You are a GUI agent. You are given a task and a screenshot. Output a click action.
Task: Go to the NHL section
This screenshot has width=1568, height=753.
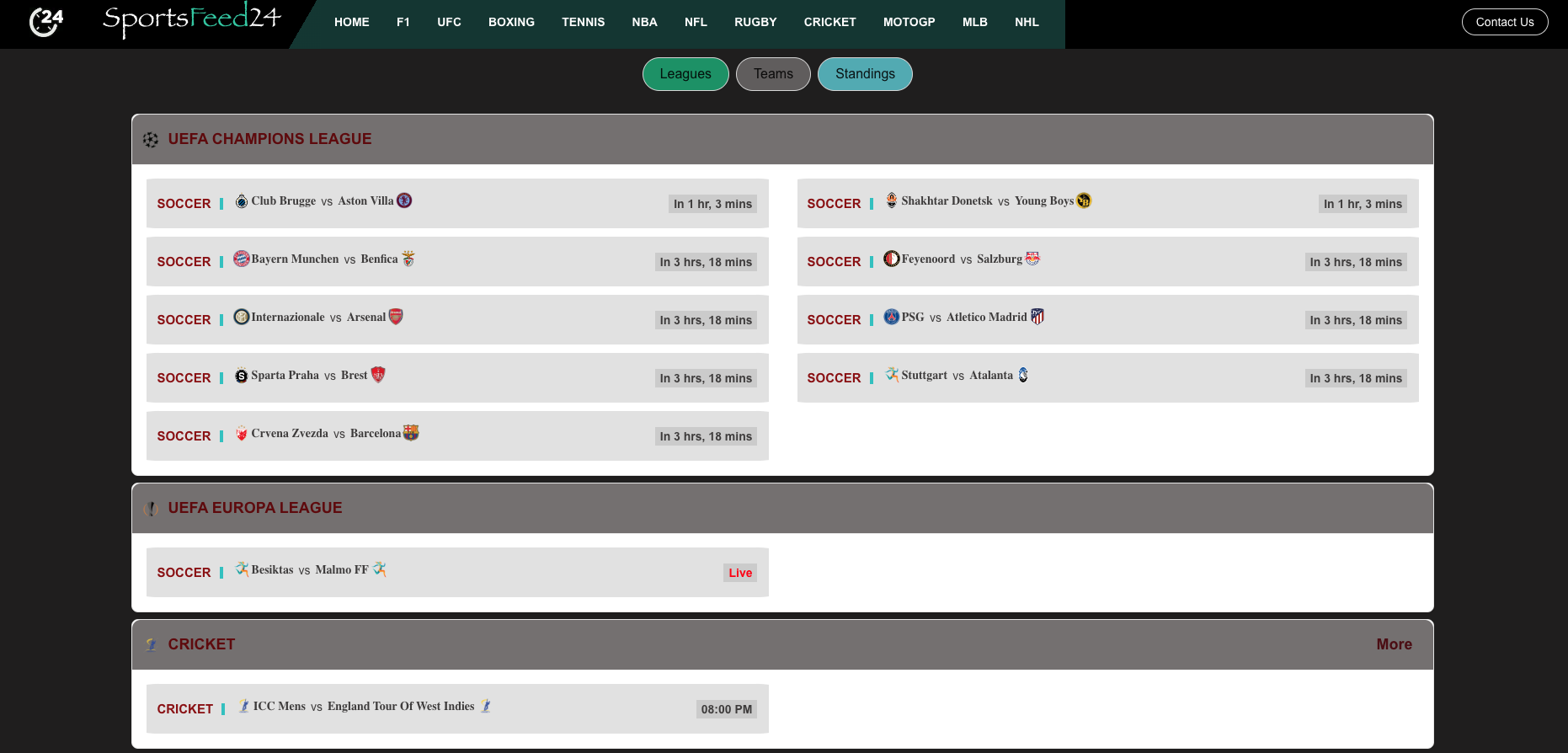click(1027, 22)
